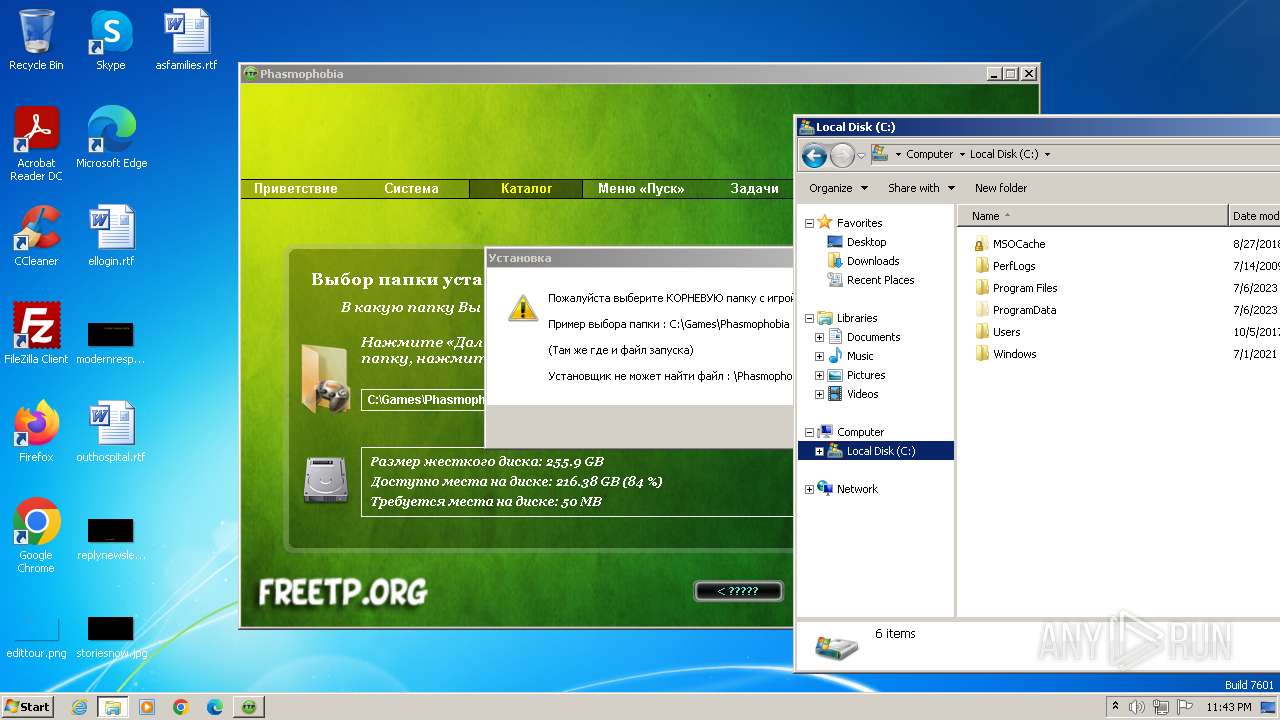Collapse the Libraries tree section
1280x720 pixels.
(x=809, y=318)
